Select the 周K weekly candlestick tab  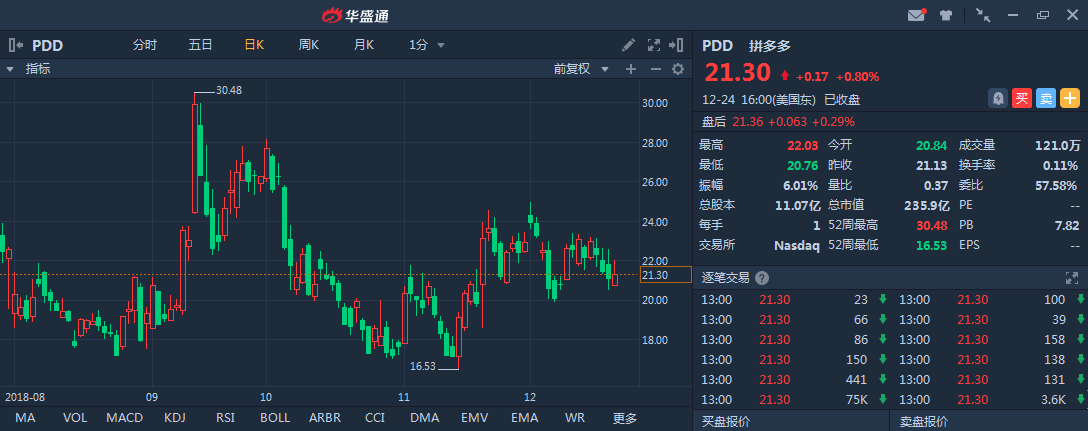[x=309, y=45]
